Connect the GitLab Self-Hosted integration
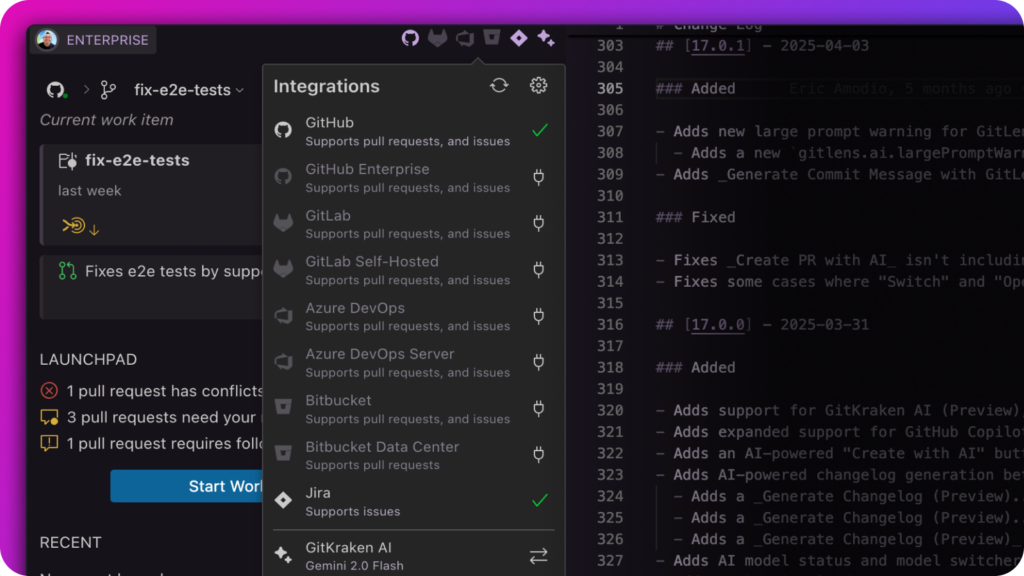The height and width of the screenshot is (576, 1024). point(539,269)
